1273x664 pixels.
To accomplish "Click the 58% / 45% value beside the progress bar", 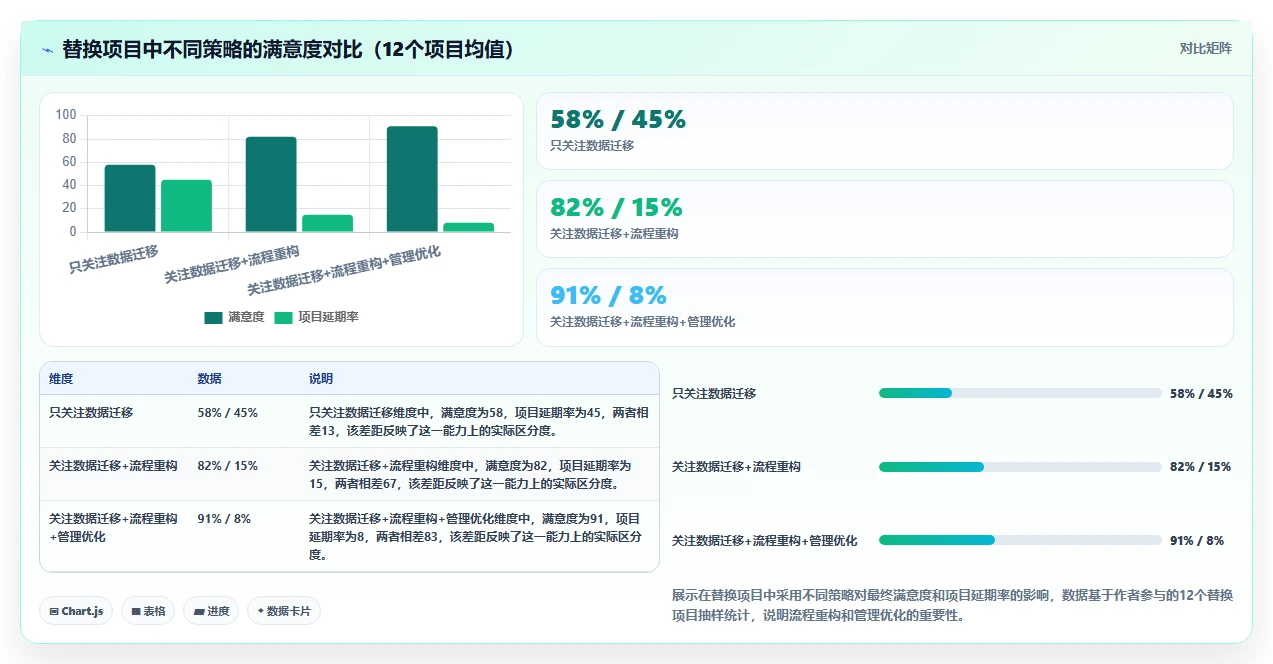I will 1201,393.
